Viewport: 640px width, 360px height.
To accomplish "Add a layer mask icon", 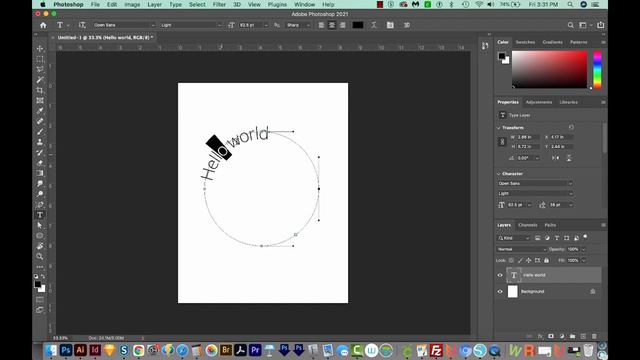I will pyautogui.click(x=551, y=336).
